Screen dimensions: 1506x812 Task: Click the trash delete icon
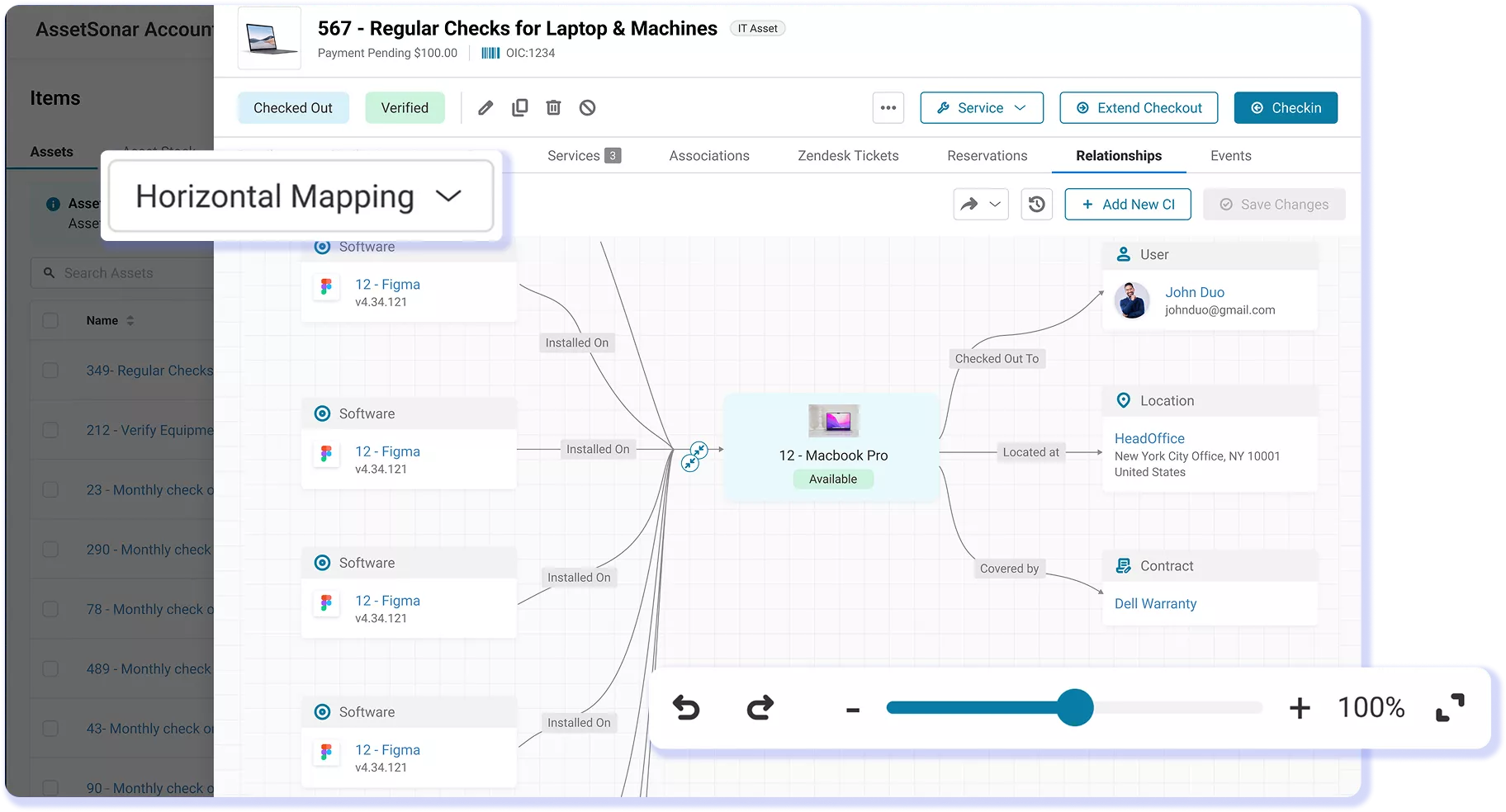tap(553, 108)
